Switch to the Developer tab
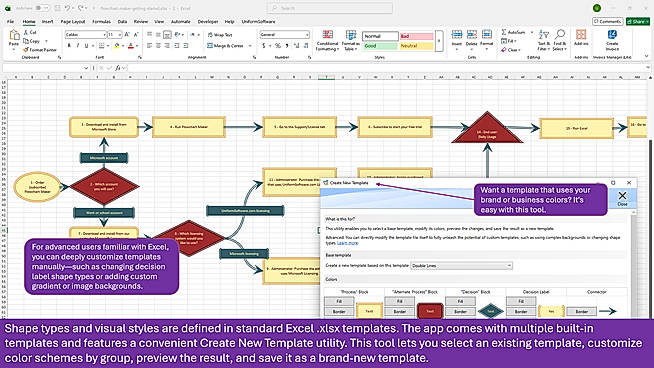The width and height of the screenshot is (654, 368). tap(208, 21)
